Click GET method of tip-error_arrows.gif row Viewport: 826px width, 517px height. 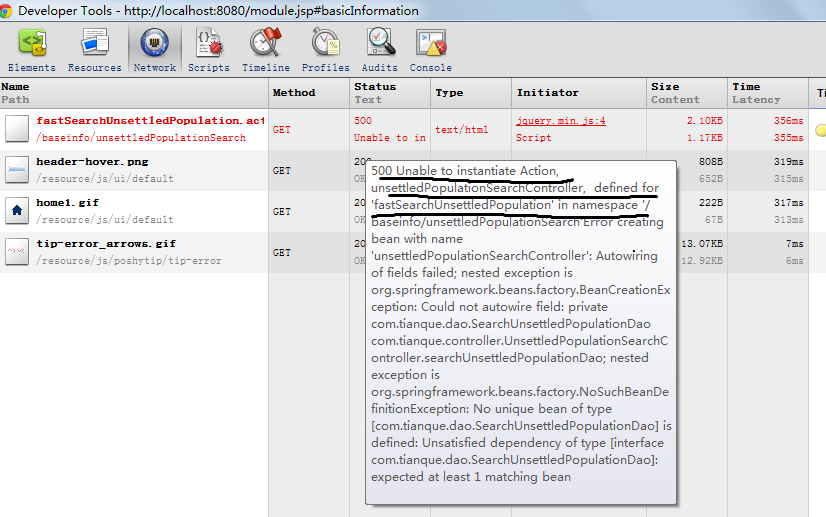coord(282,253)
